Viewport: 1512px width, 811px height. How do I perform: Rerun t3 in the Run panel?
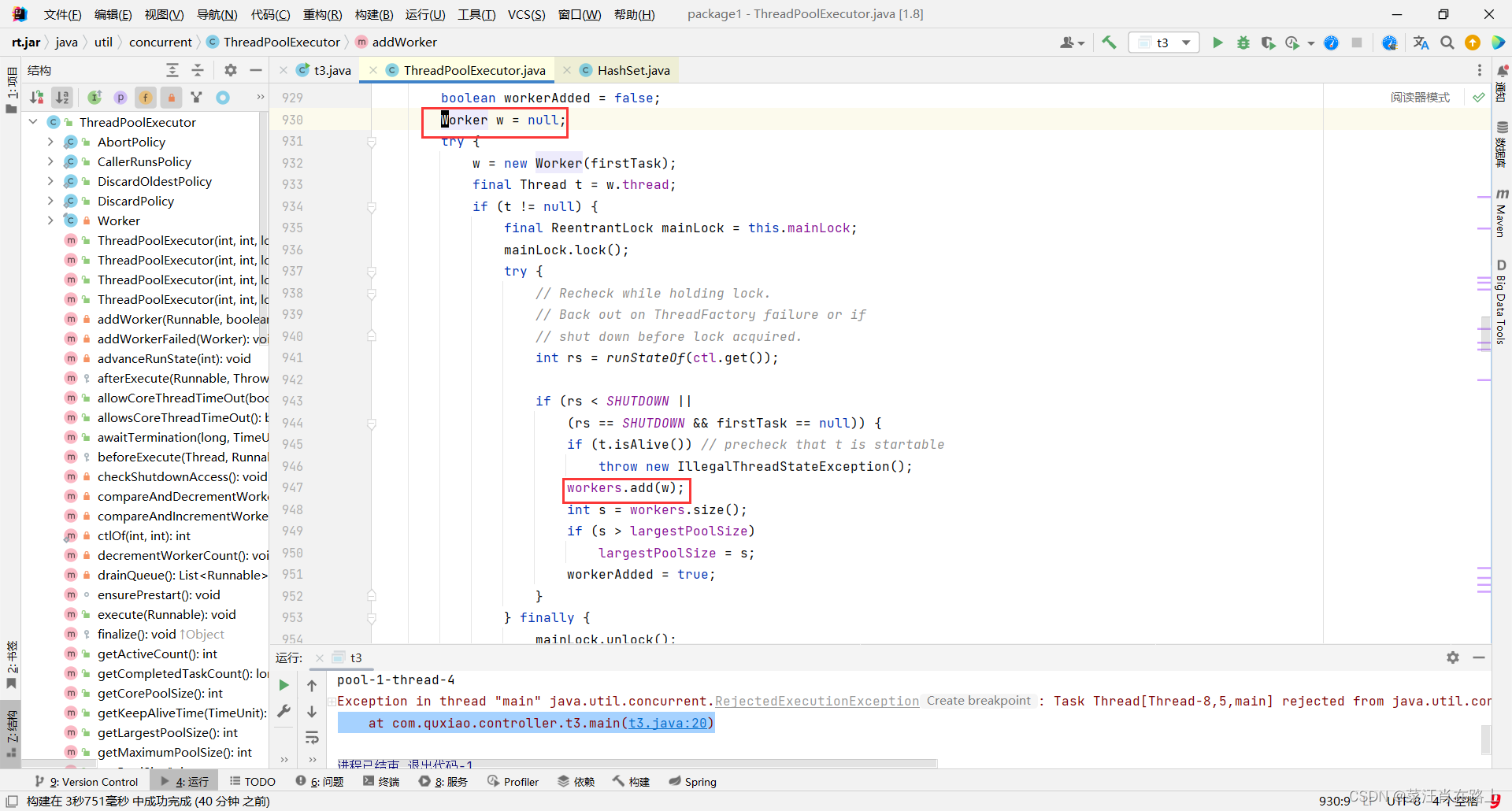(x=283, y=685)
